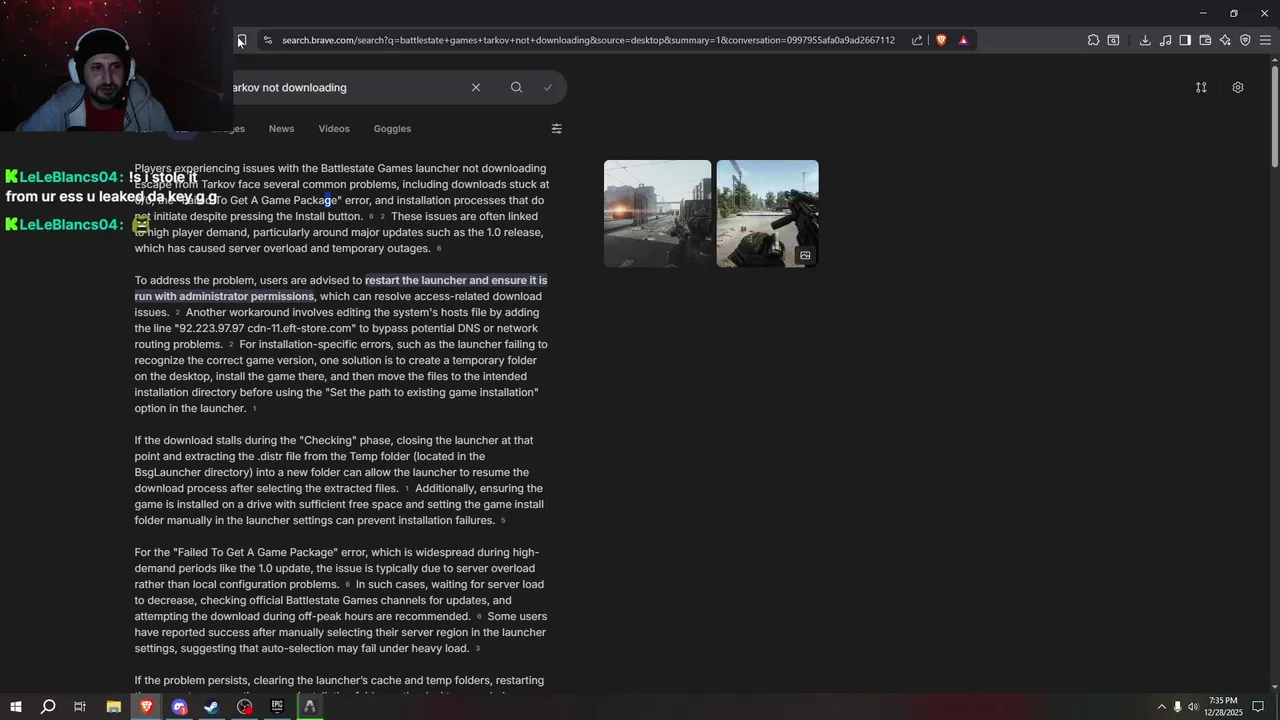Open File Explorer from the taskbar
The height and width of the screenshot is (720, 1280).
pyautogui.click(x=113, y=707)
